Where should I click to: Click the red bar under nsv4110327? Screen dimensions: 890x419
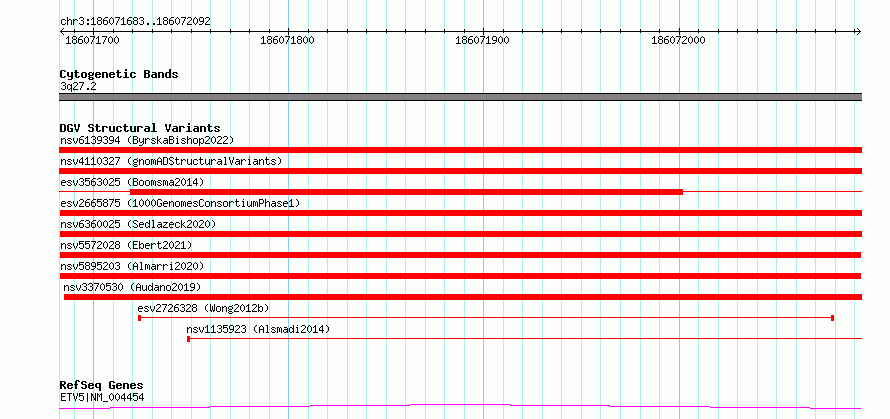point(460,171)
